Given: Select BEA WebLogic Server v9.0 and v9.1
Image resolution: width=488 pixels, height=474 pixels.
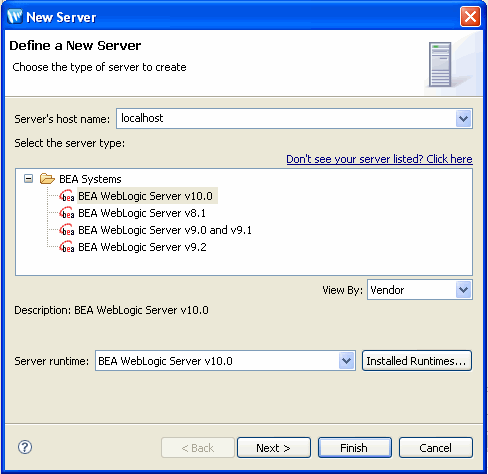Looking at the screenshot, I should [165, 230].
